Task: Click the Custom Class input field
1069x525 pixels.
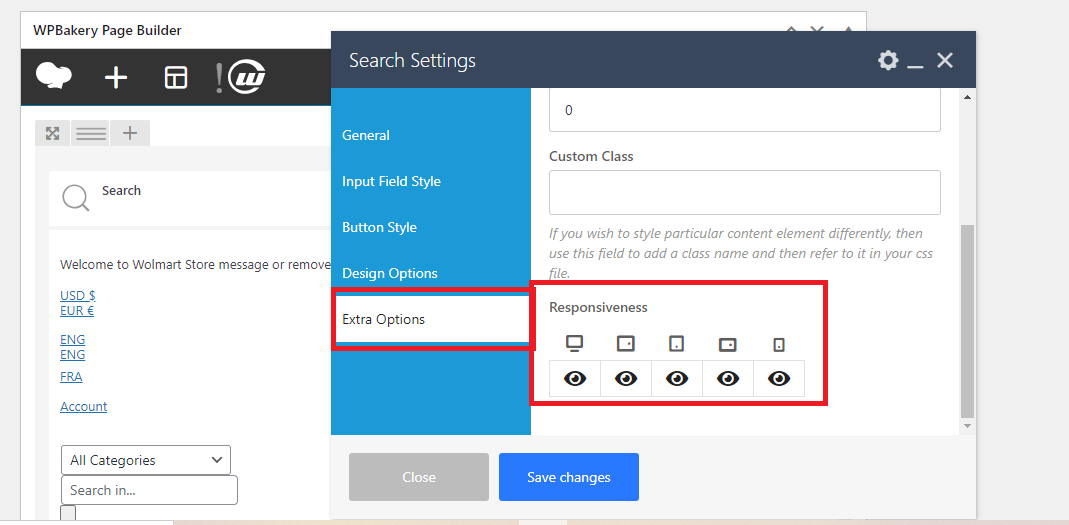Action: pos(745,192)
